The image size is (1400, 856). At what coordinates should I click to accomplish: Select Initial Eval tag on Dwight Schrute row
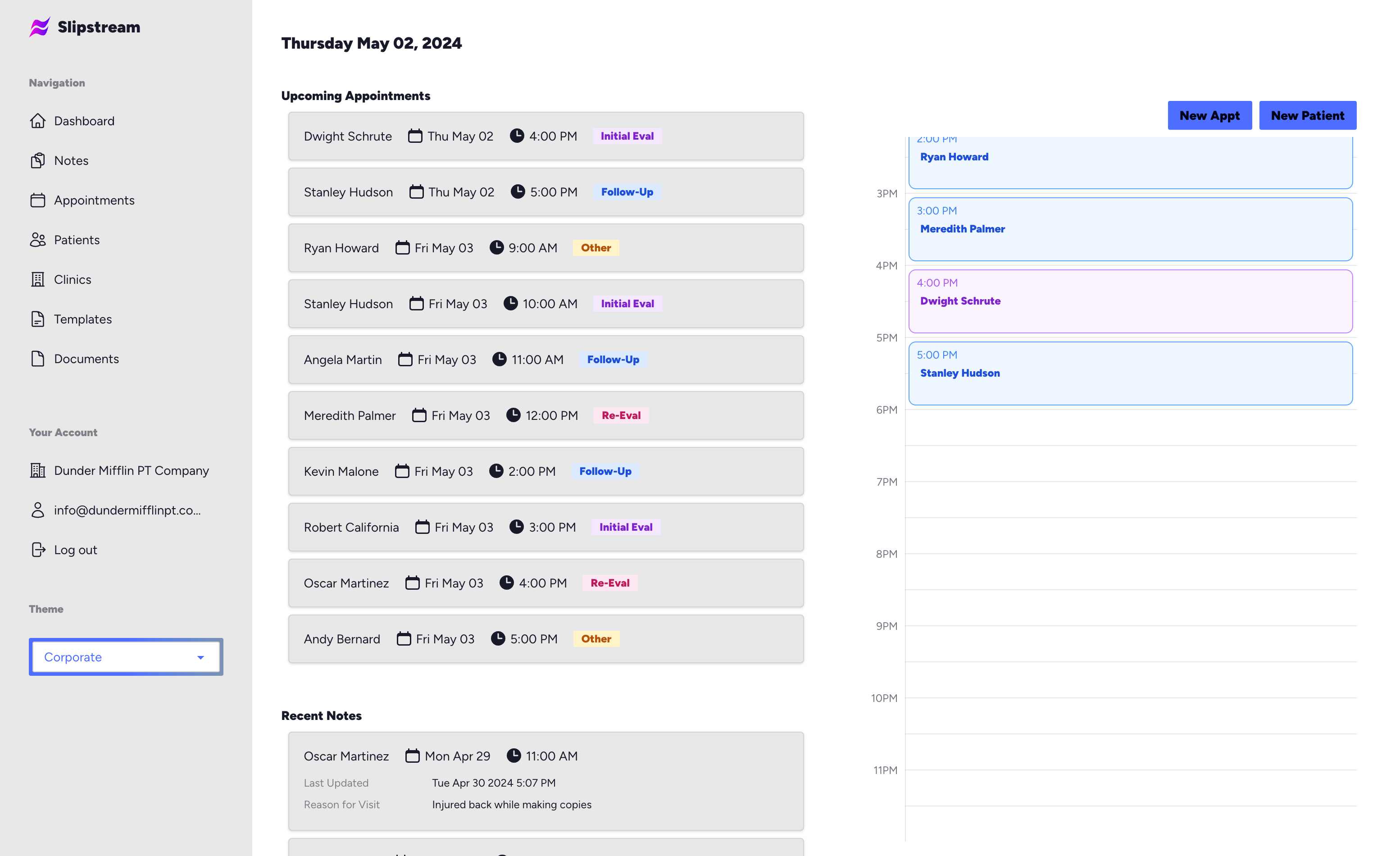627,135
